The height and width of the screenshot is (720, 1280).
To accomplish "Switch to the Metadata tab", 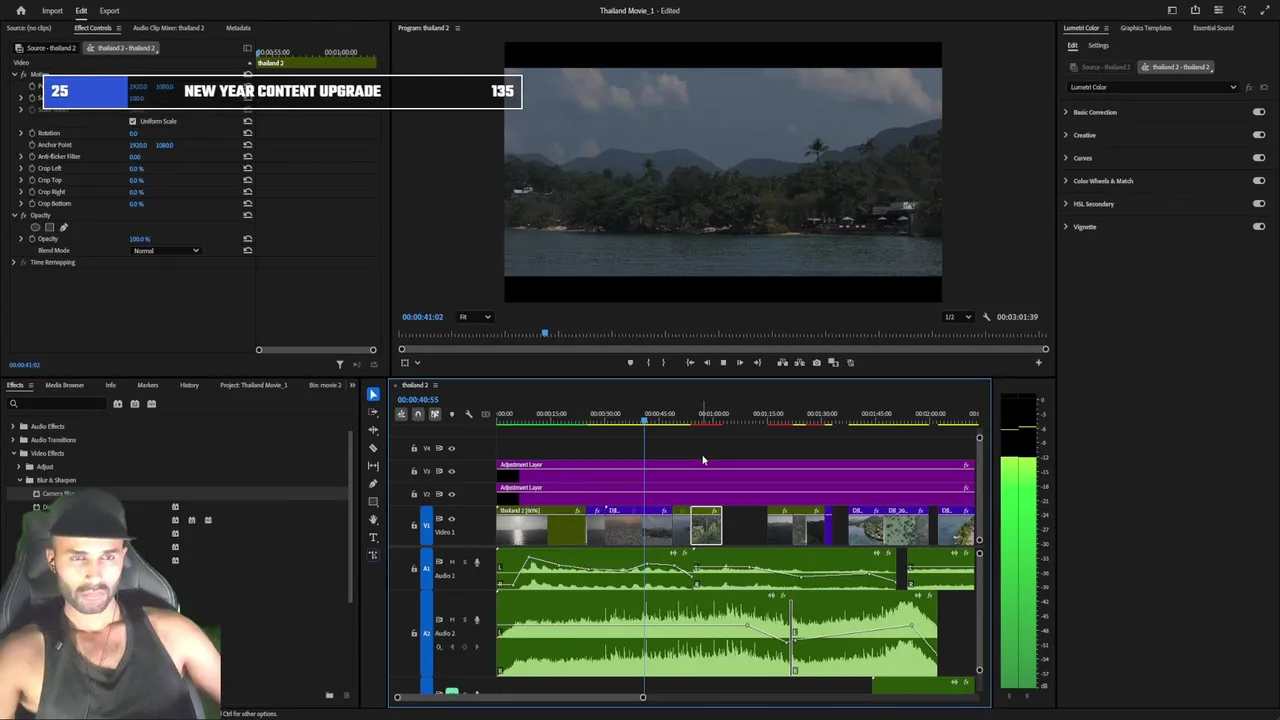I will 238,28.
